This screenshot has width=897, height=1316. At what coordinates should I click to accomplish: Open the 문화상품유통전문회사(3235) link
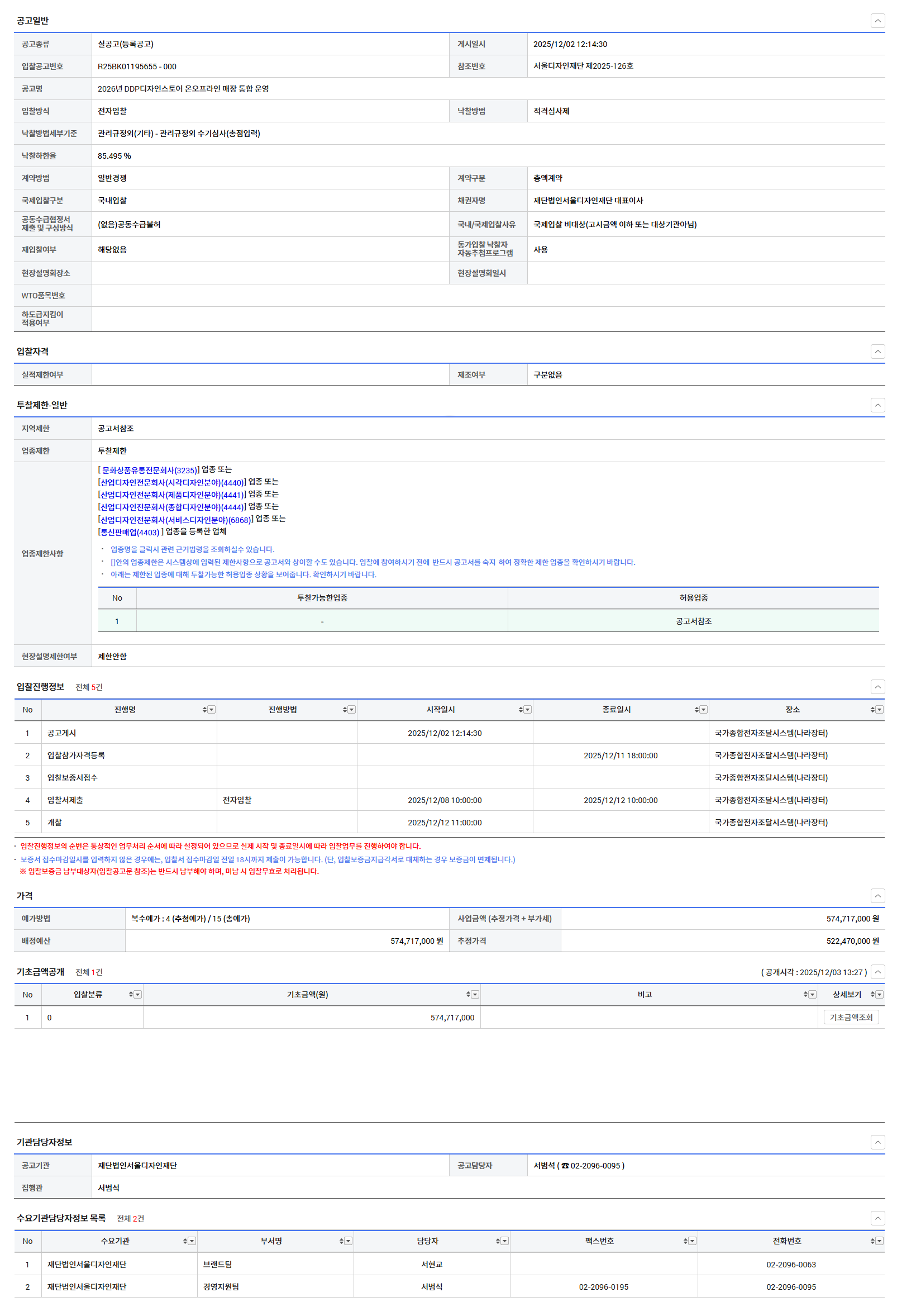(149, 471)
